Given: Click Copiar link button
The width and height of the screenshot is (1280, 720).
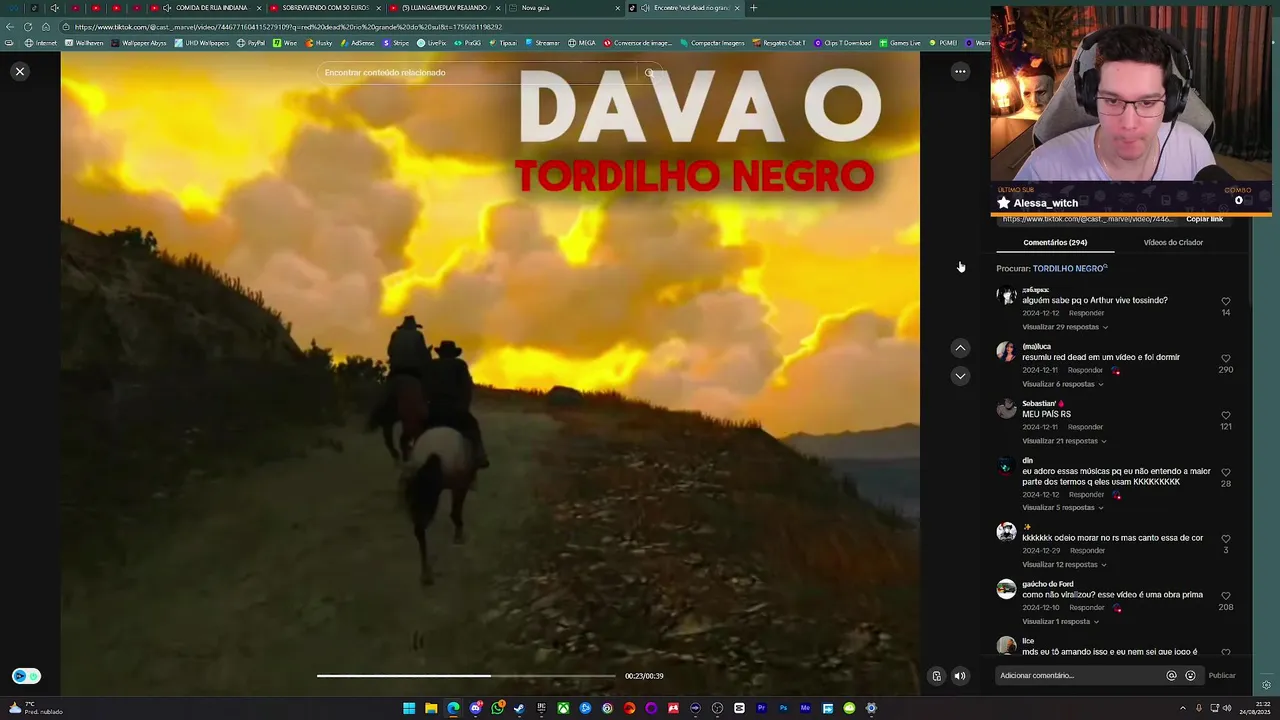Looking at the screenshot, I should pos(1204,219).
